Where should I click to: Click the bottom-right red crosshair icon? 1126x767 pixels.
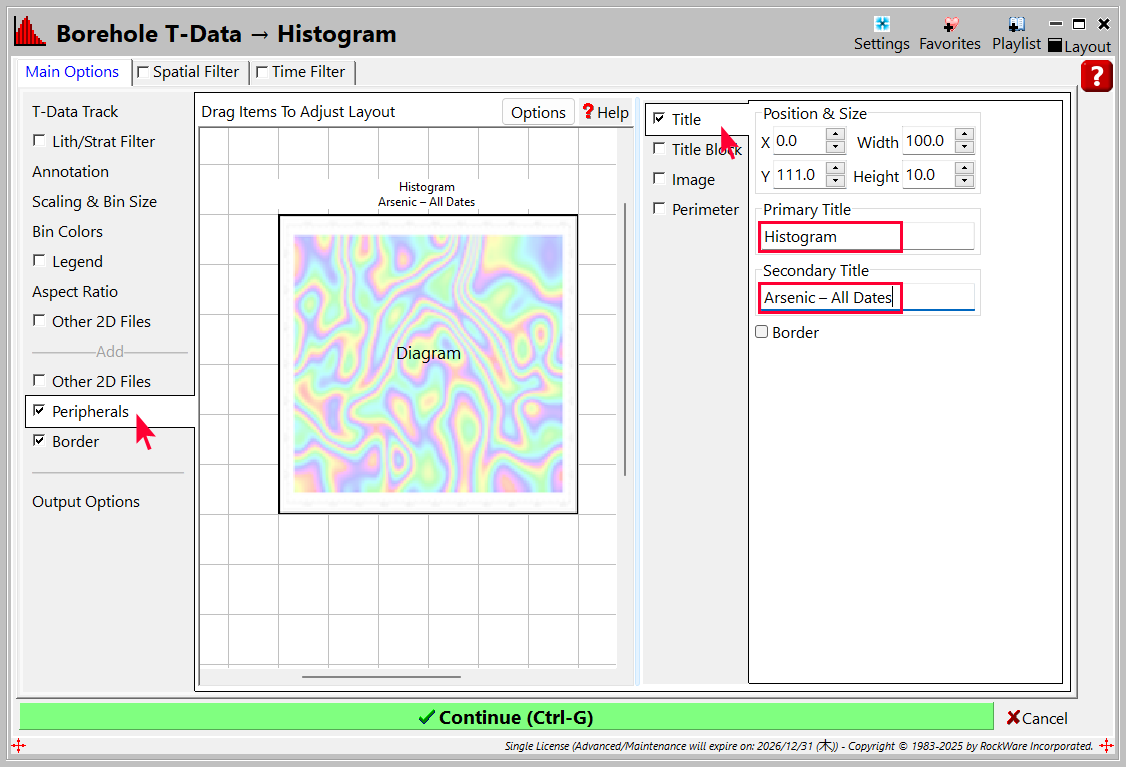1106,745
